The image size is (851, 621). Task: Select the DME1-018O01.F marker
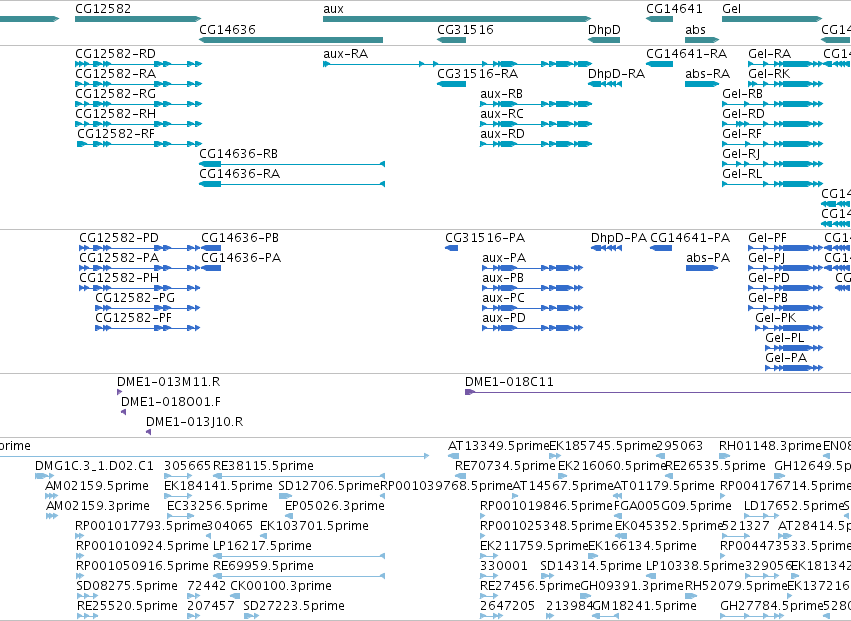coord(124,412)
